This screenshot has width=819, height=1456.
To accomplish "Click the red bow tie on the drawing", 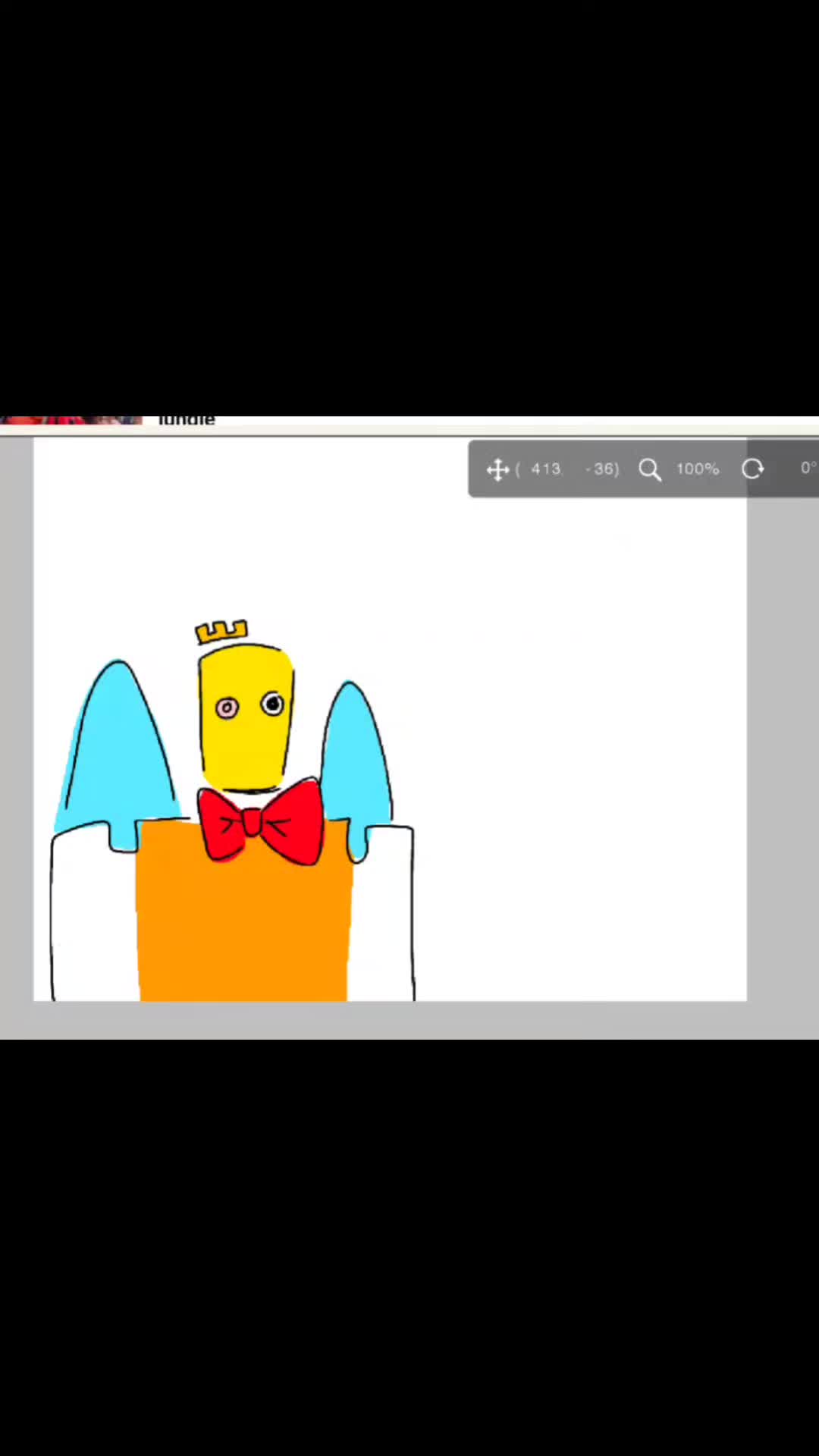I will pos(260,821).
